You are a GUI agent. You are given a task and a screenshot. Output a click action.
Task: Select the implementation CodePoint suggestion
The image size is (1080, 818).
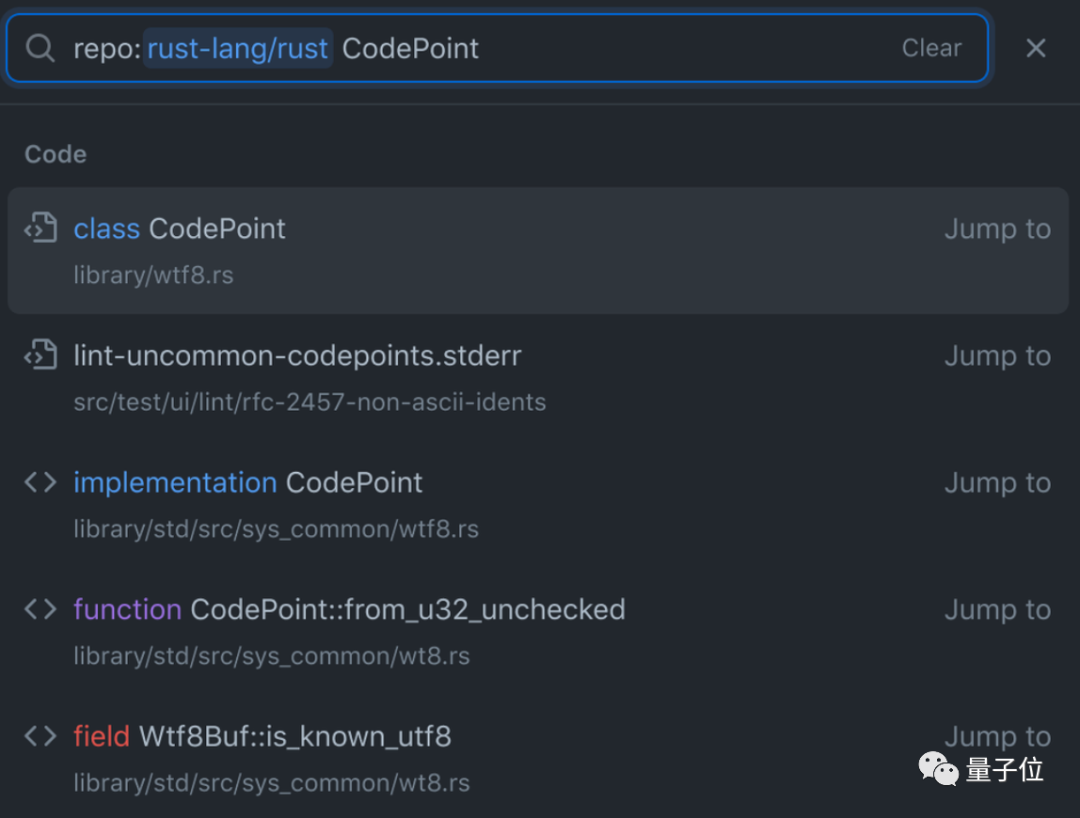[x=248, y=483]
